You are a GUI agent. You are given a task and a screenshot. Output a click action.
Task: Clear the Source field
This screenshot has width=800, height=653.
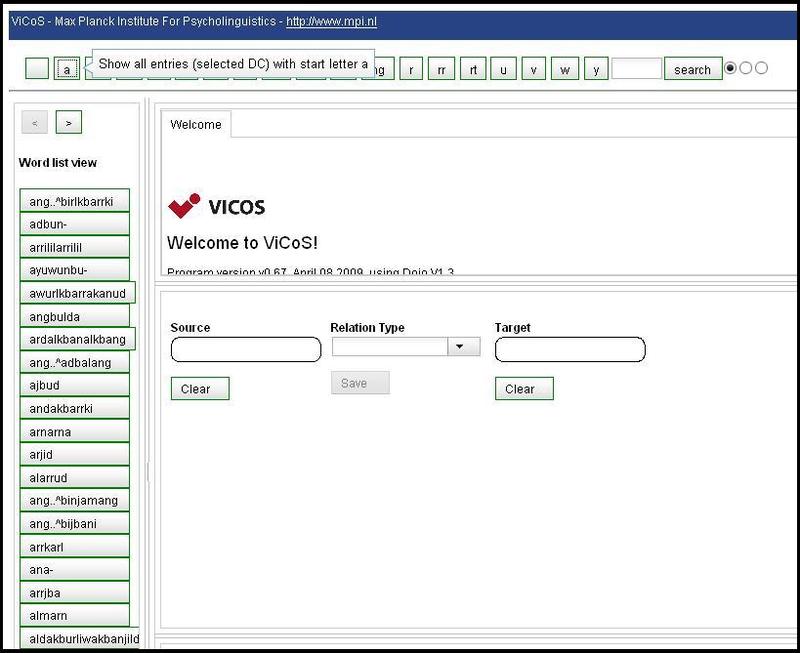[200, 389]
